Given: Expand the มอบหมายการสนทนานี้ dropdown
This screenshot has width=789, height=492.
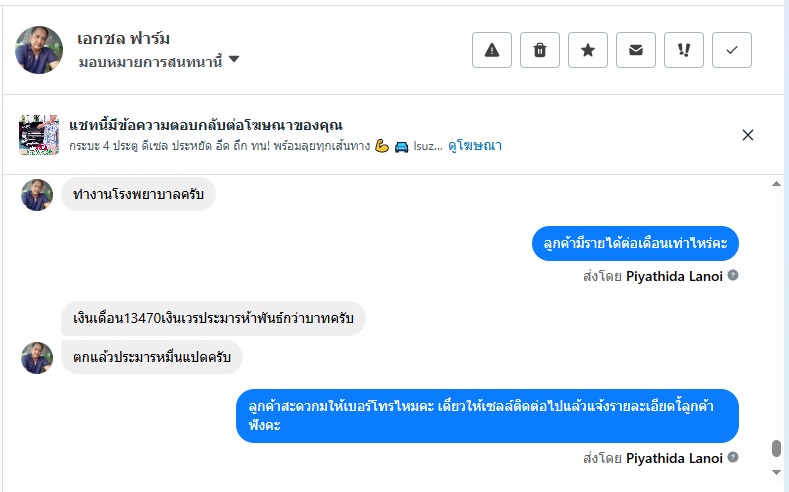Looking at the screenshot, I should [234, 60].
